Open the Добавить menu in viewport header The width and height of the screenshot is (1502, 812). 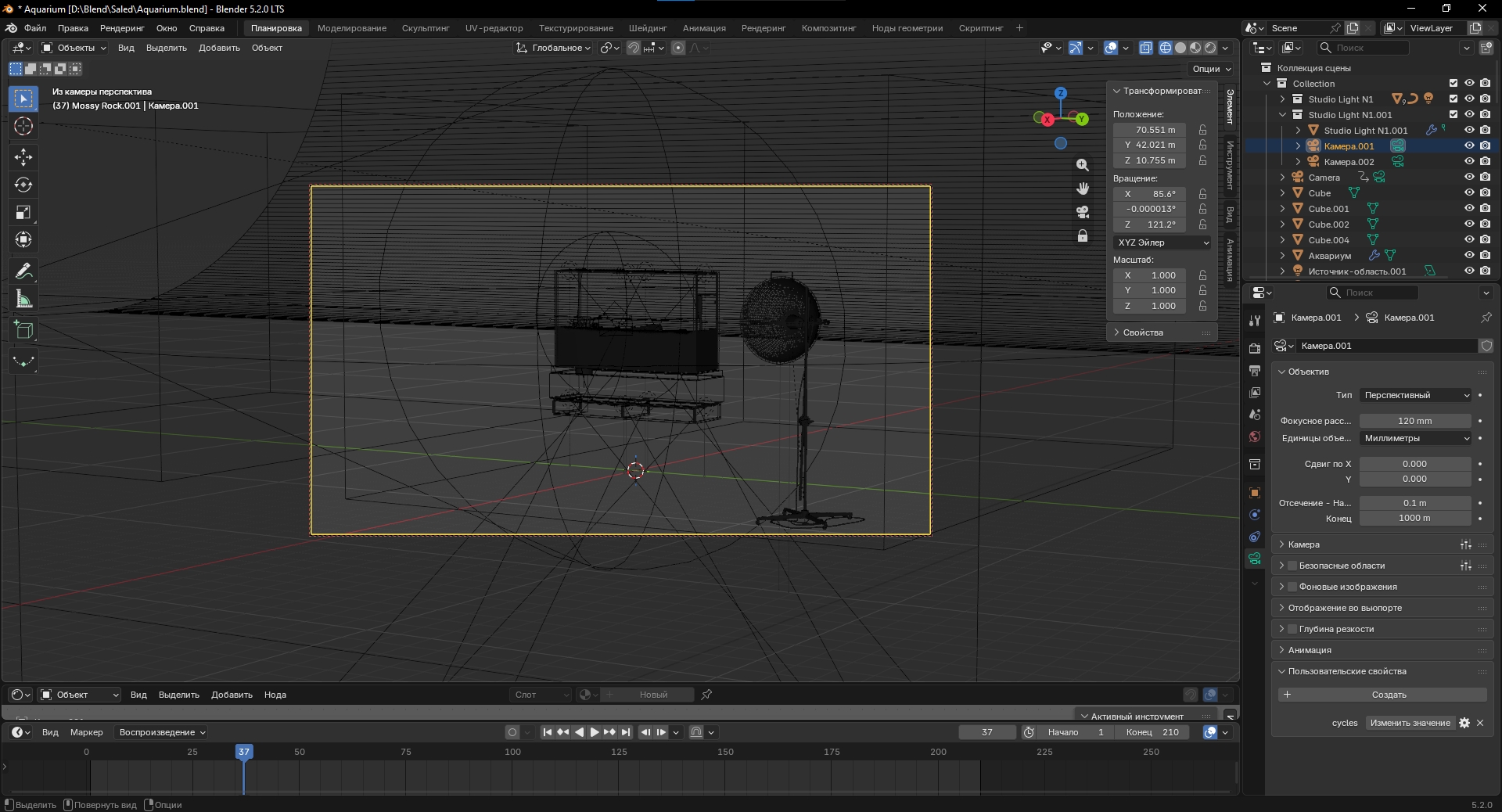click(x=219, y=48)
